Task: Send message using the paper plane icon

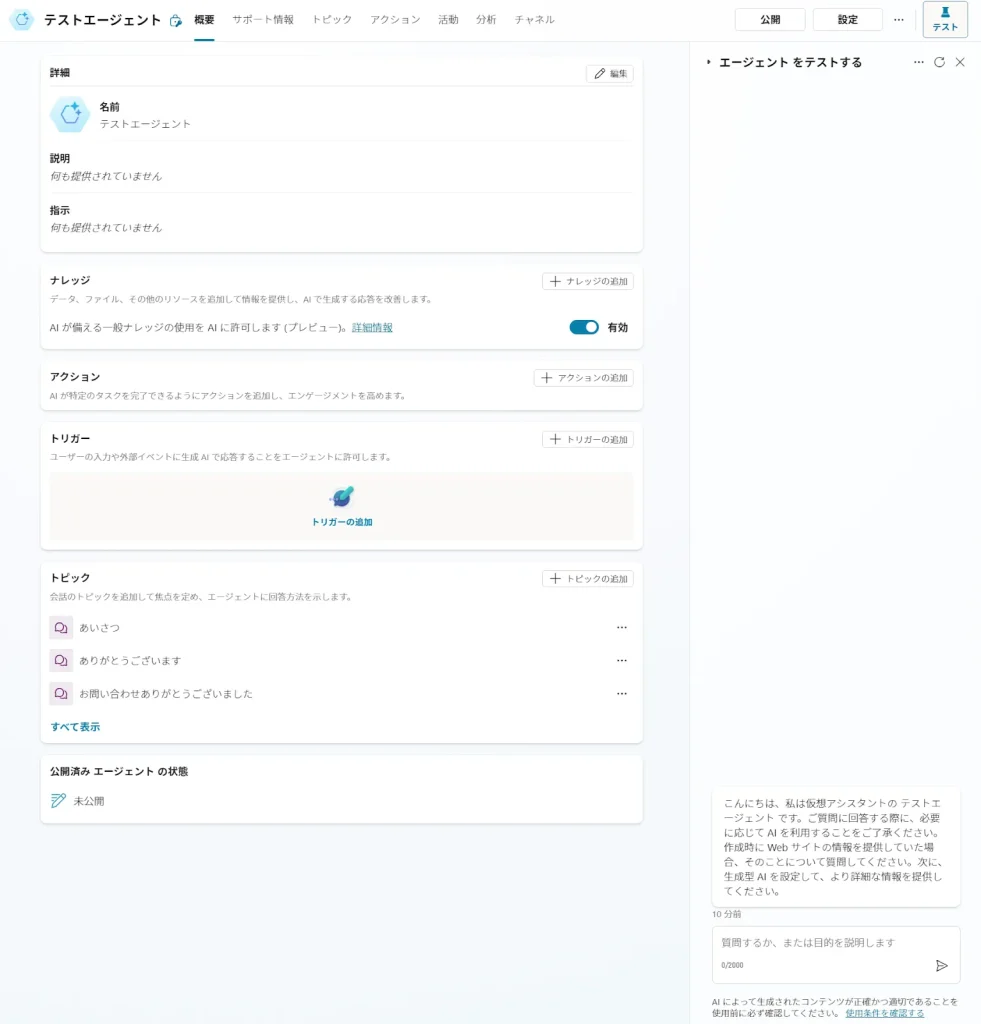Action: [941, 965]
